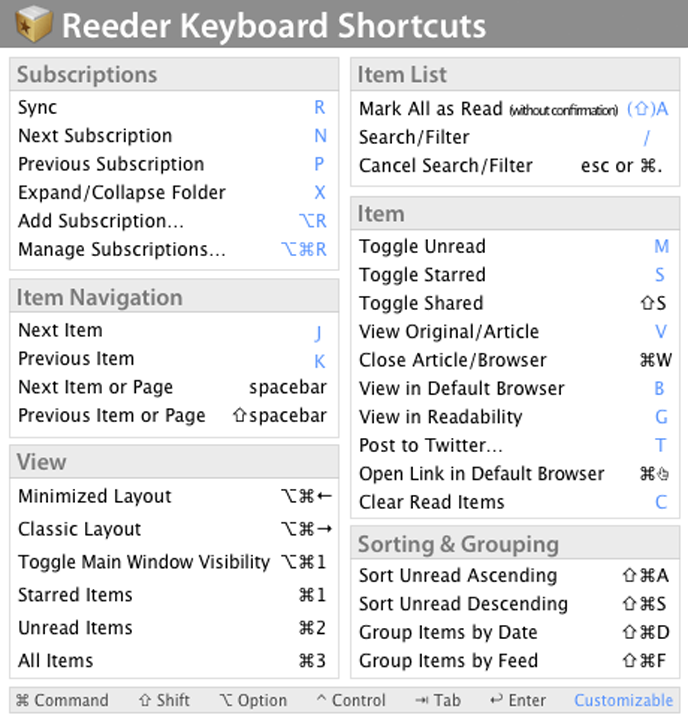Click the Command symbol in the legend
This screenshot has width=688, height=721.
tap(22, 701)
